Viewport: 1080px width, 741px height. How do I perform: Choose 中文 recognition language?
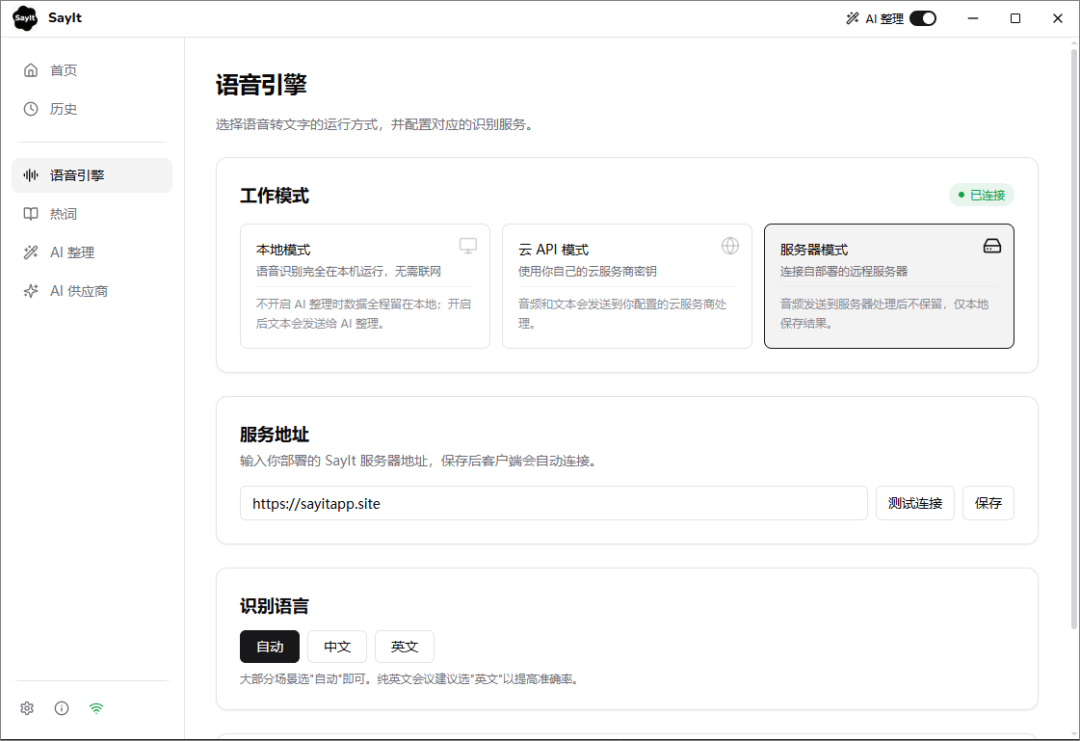click(337, 647)
